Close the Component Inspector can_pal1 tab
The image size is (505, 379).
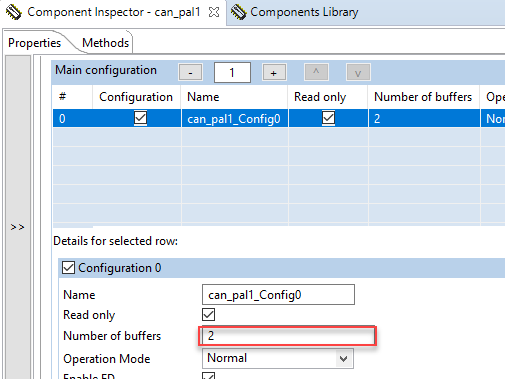214,12
